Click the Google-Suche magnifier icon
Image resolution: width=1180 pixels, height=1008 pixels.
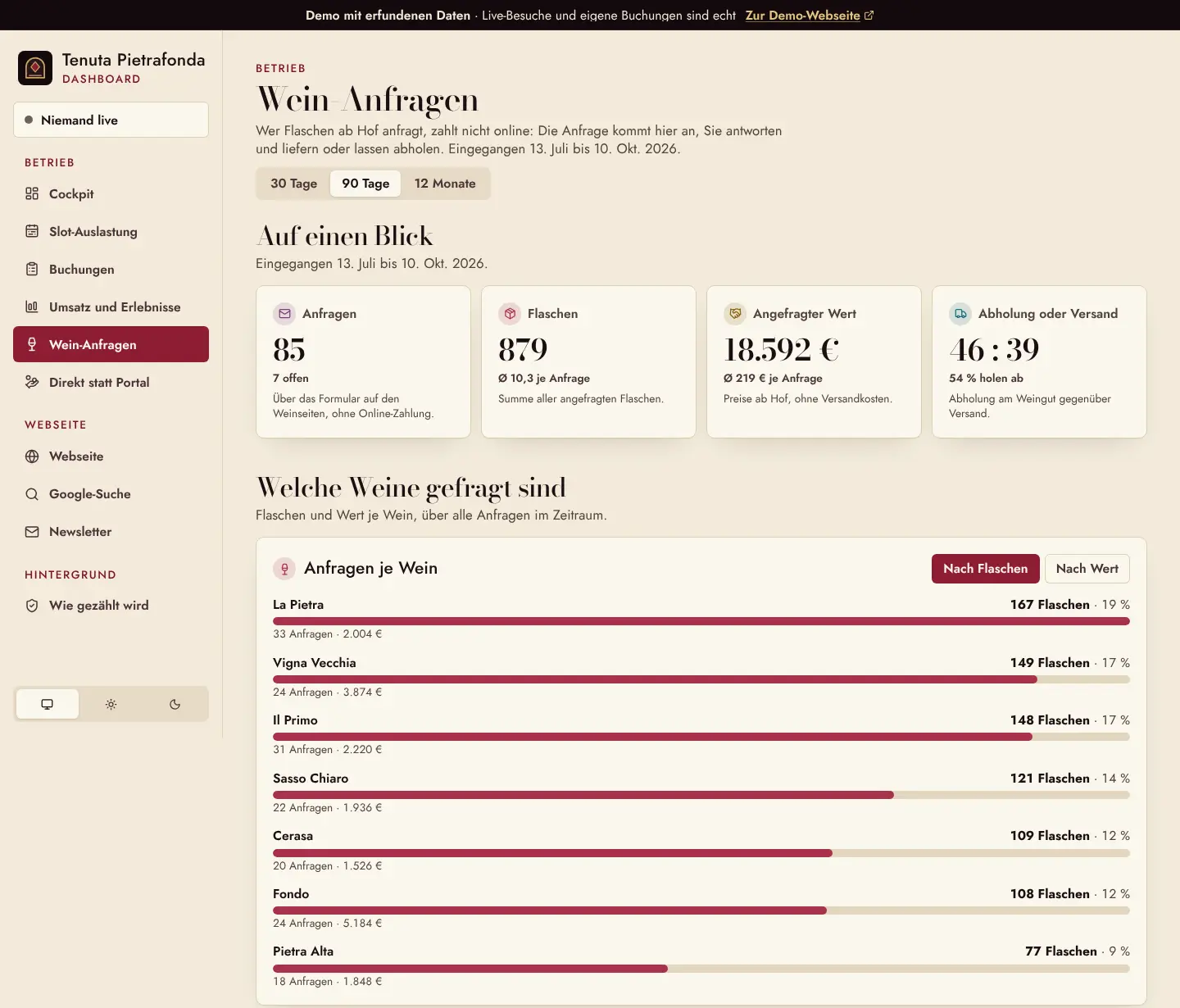(x=32, y=494)
